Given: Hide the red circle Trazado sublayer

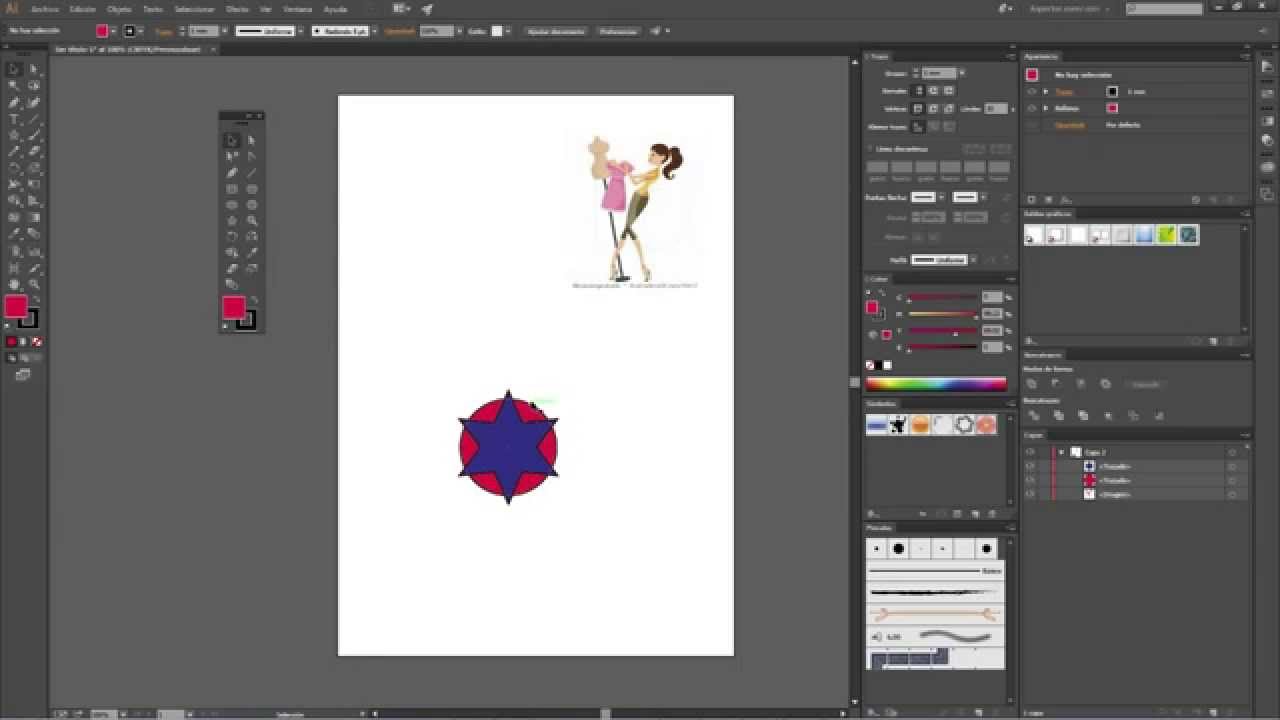Looking at the screenshot, I should click(1030, 480).
